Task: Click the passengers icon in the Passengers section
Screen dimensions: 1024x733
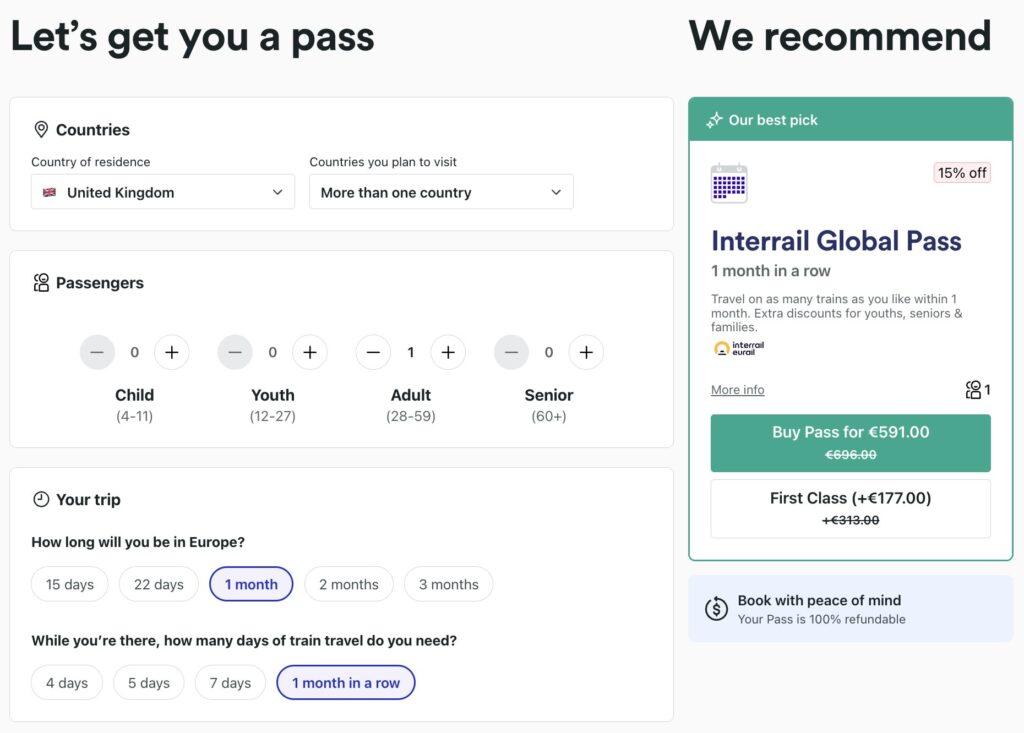Action: point(41,283)
